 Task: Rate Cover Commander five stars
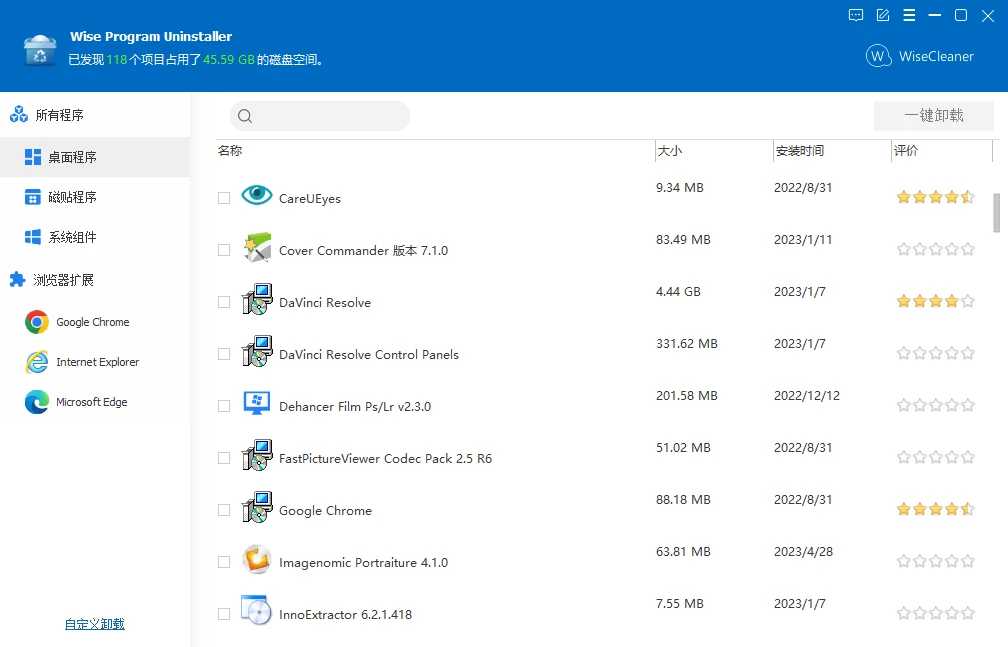click(967, 248)
